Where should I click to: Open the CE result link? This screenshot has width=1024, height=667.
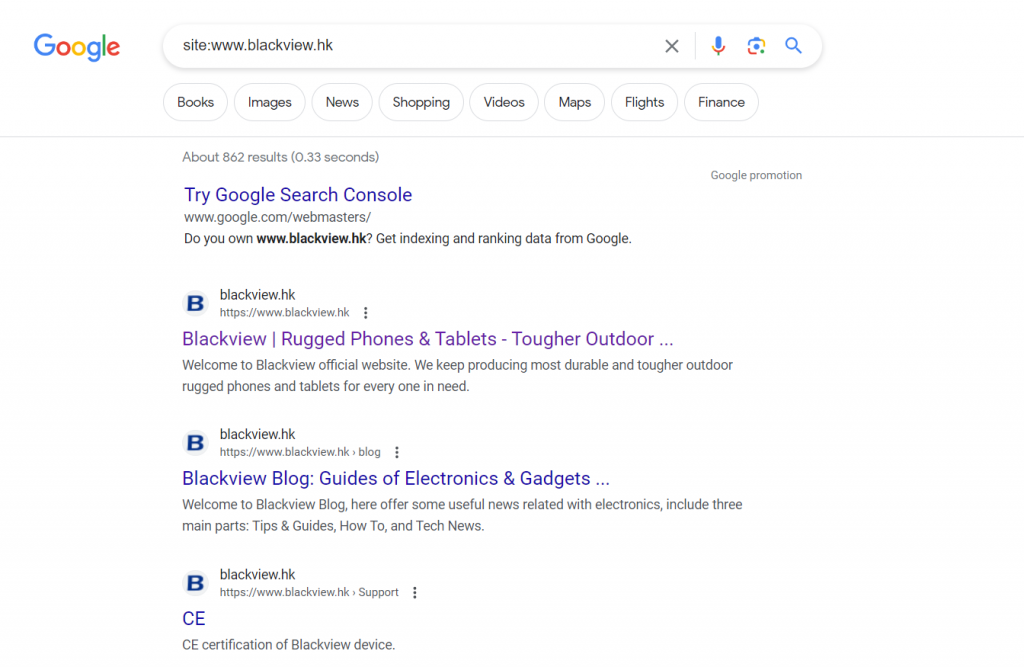(194, 619)
